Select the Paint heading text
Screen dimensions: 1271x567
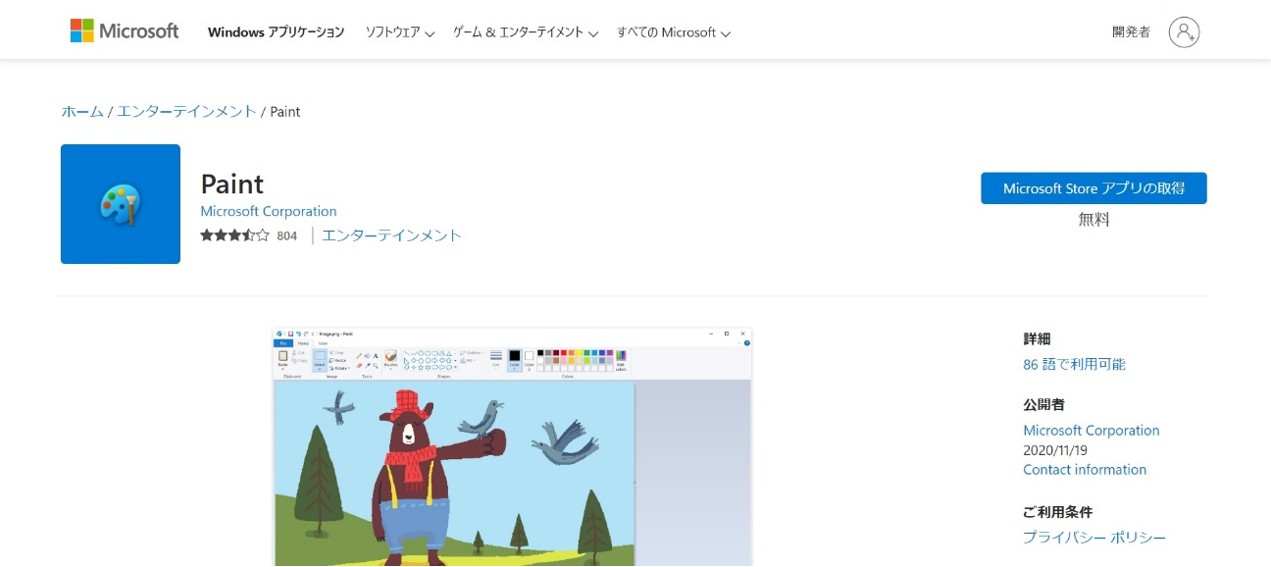click(x=232, y=184)
